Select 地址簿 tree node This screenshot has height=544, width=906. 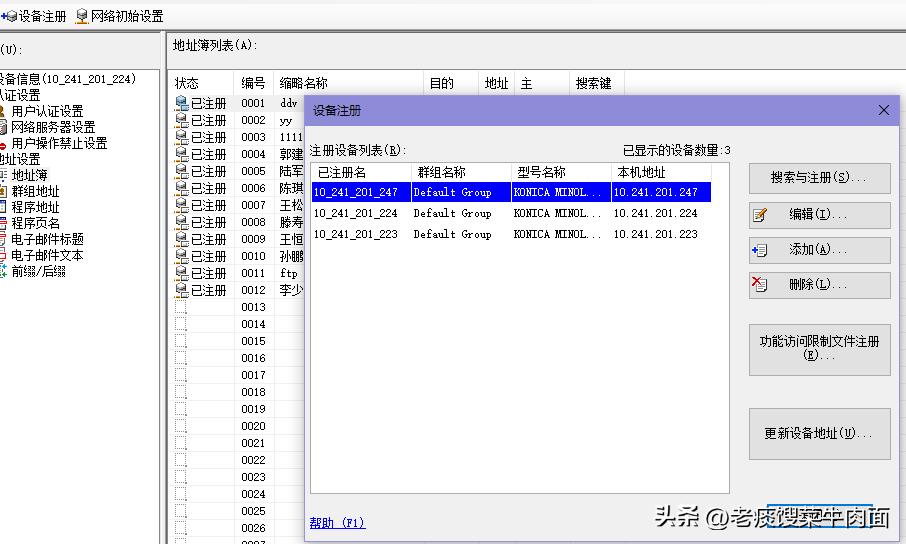29,175
